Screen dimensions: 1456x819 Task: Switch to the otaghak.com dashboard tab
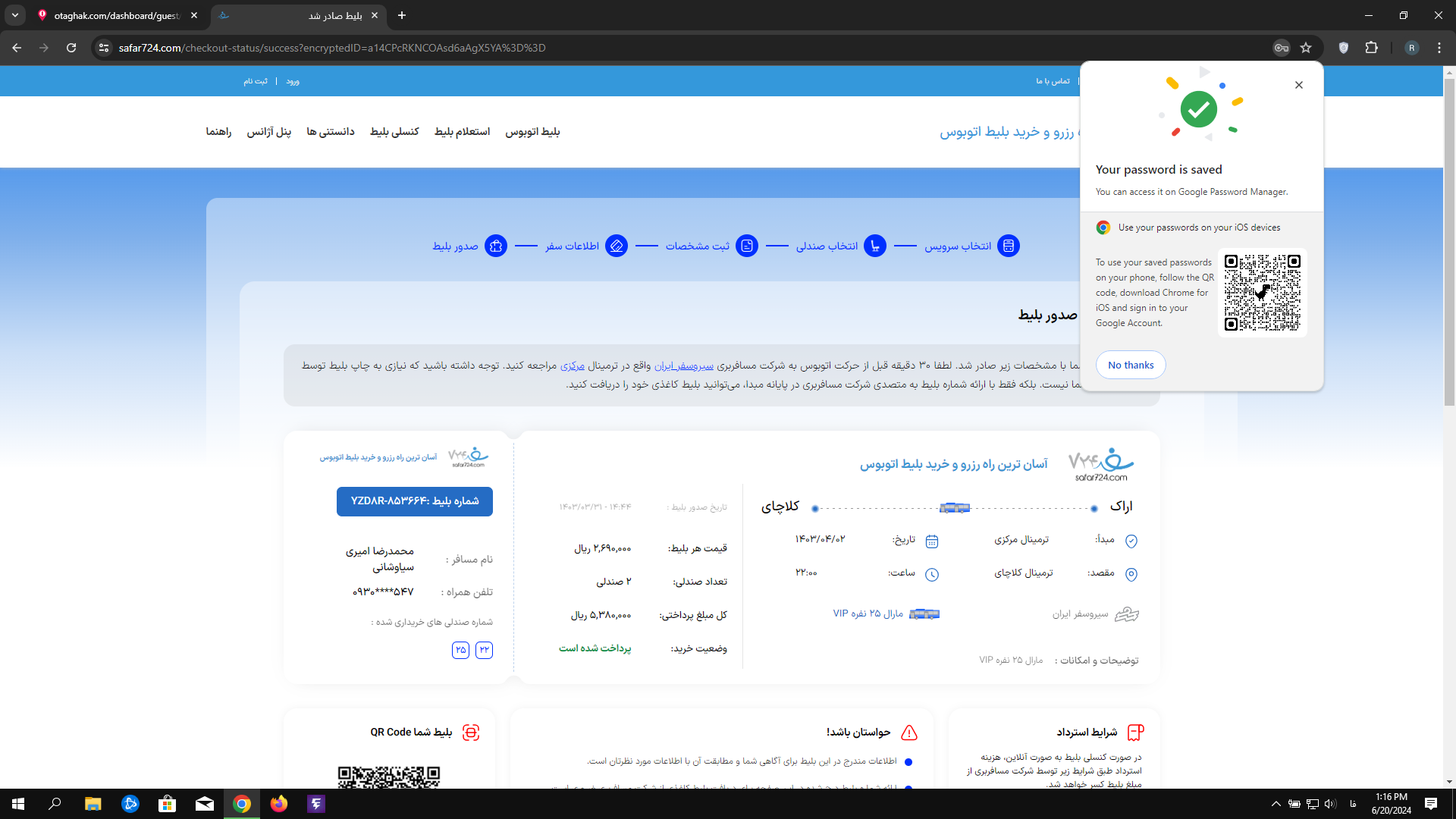click(x=114, y=15)
